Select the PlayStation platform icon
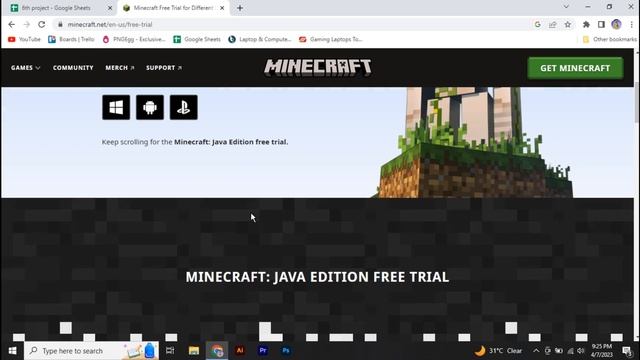The image size is (640, 360). 184,107
